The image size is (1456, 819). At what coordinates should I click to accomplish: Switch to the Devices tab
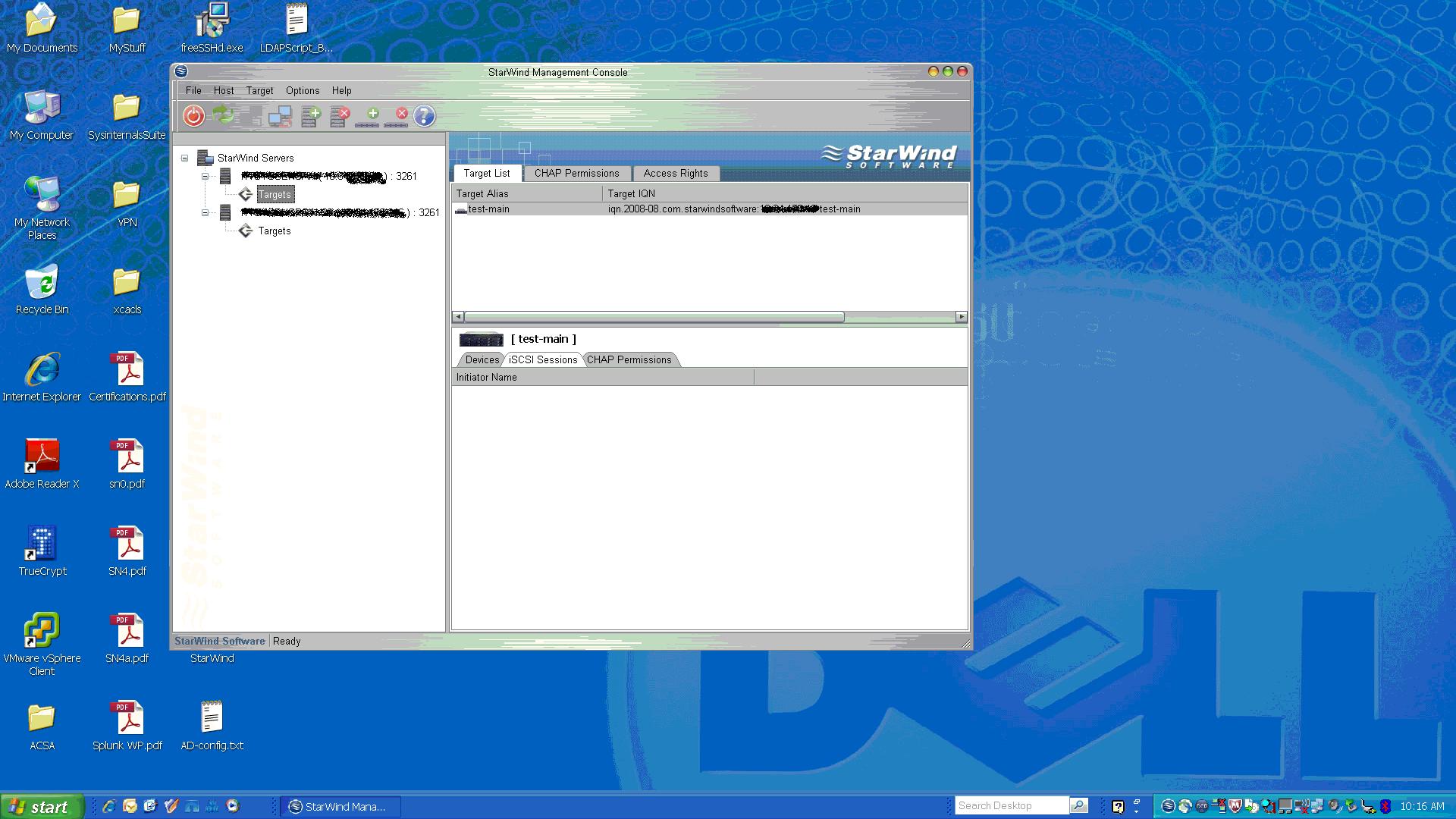tap(482, 359)
